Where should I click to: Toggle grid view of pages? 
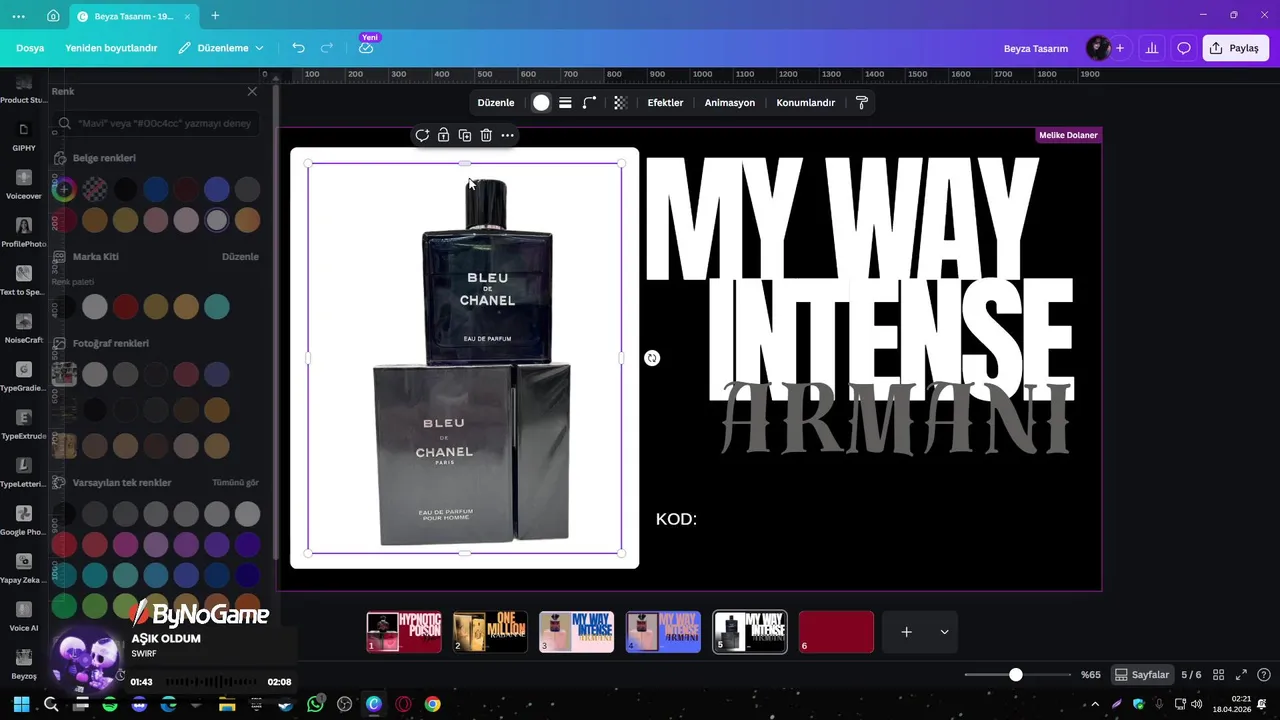(x=1218, y=675)
